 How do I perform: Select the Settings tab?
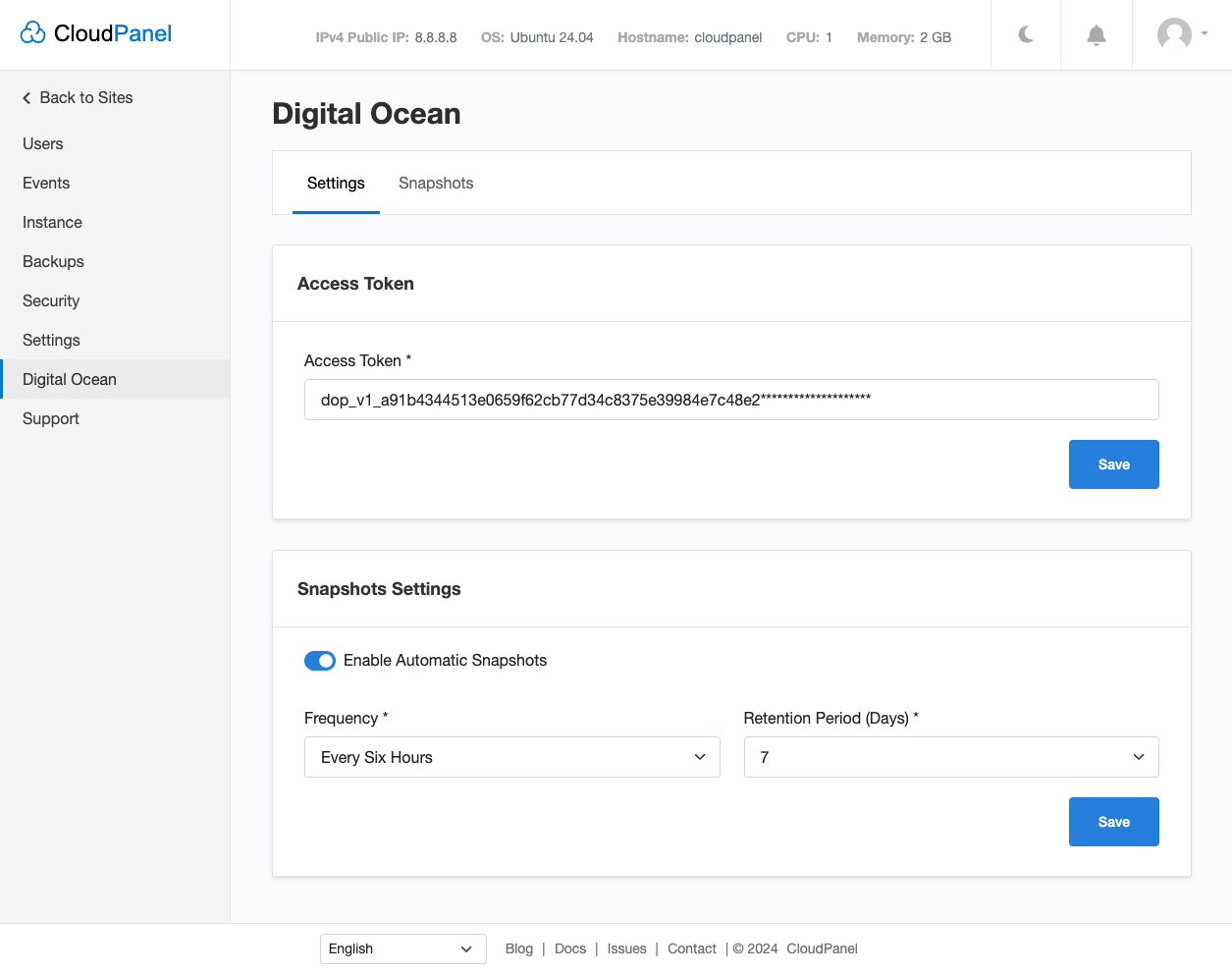[x=336, y=184]
